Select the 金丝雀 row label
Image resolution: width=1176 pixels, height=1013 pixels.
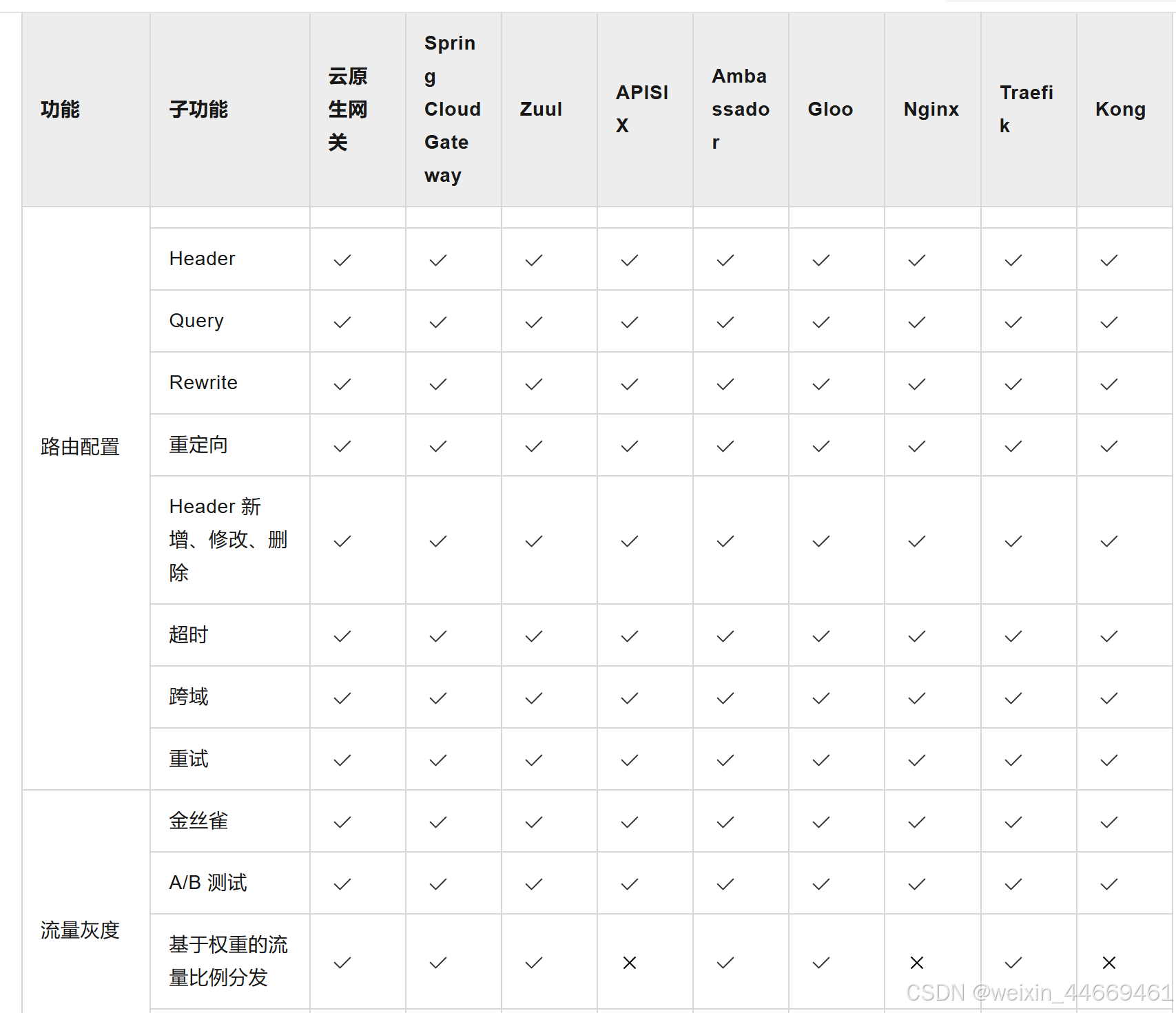198,821
